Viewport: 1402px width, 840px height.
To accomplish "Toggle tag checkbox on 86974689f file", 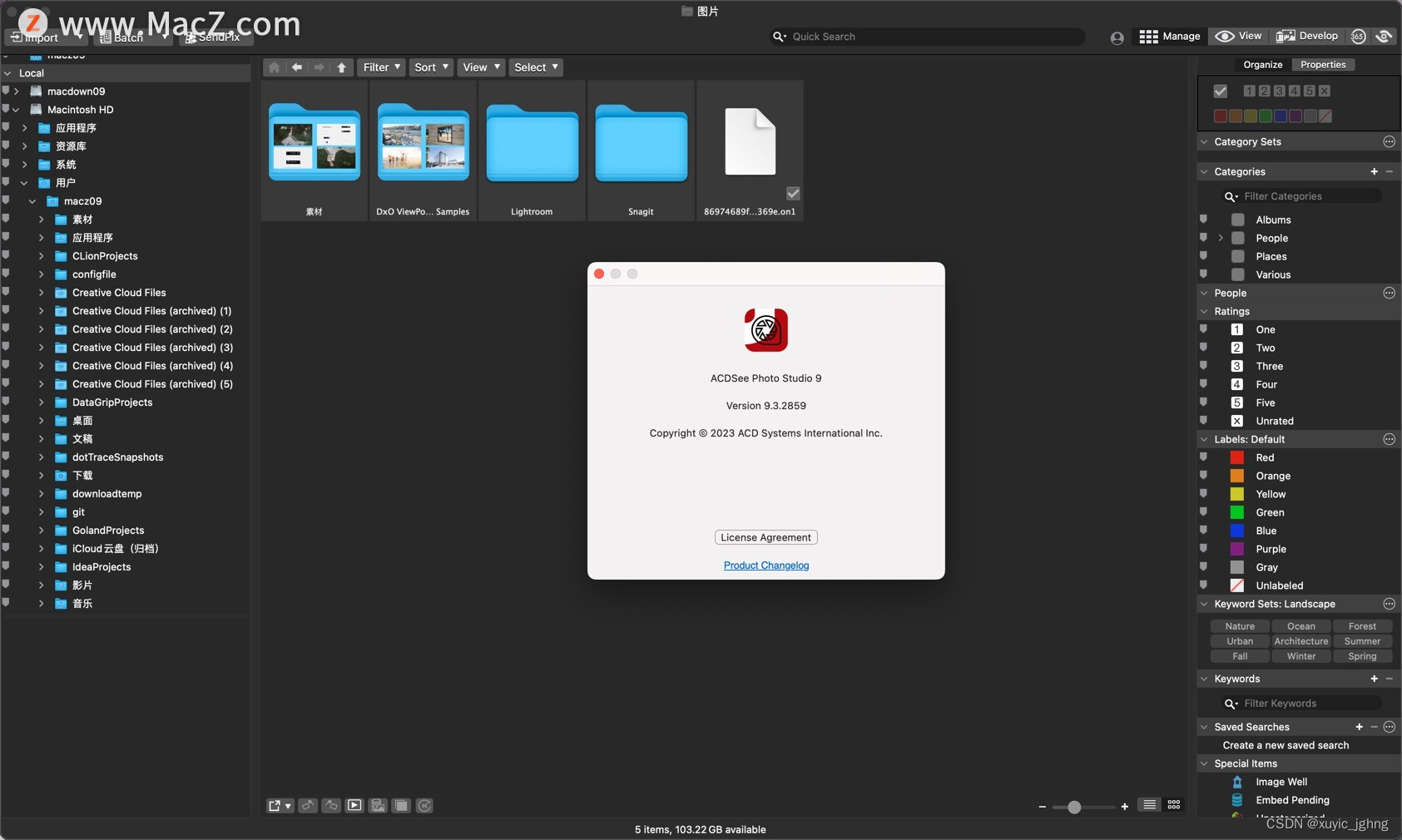I will (x=793, y=194).
